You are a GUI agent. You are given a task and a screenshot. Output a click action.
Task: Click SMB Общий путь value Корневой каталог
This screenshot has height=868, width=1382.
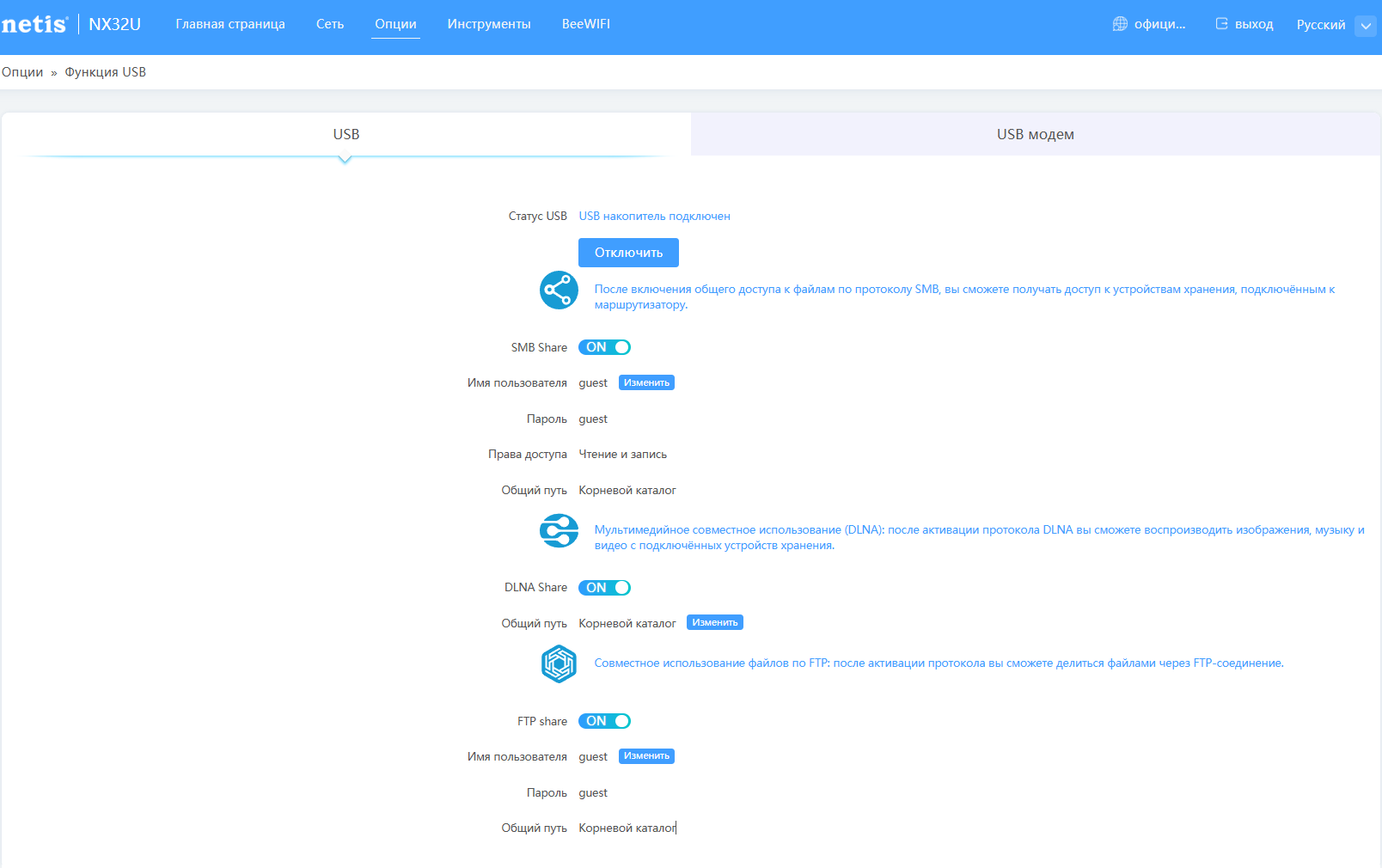pyautogui.click(x=627, y=490)
